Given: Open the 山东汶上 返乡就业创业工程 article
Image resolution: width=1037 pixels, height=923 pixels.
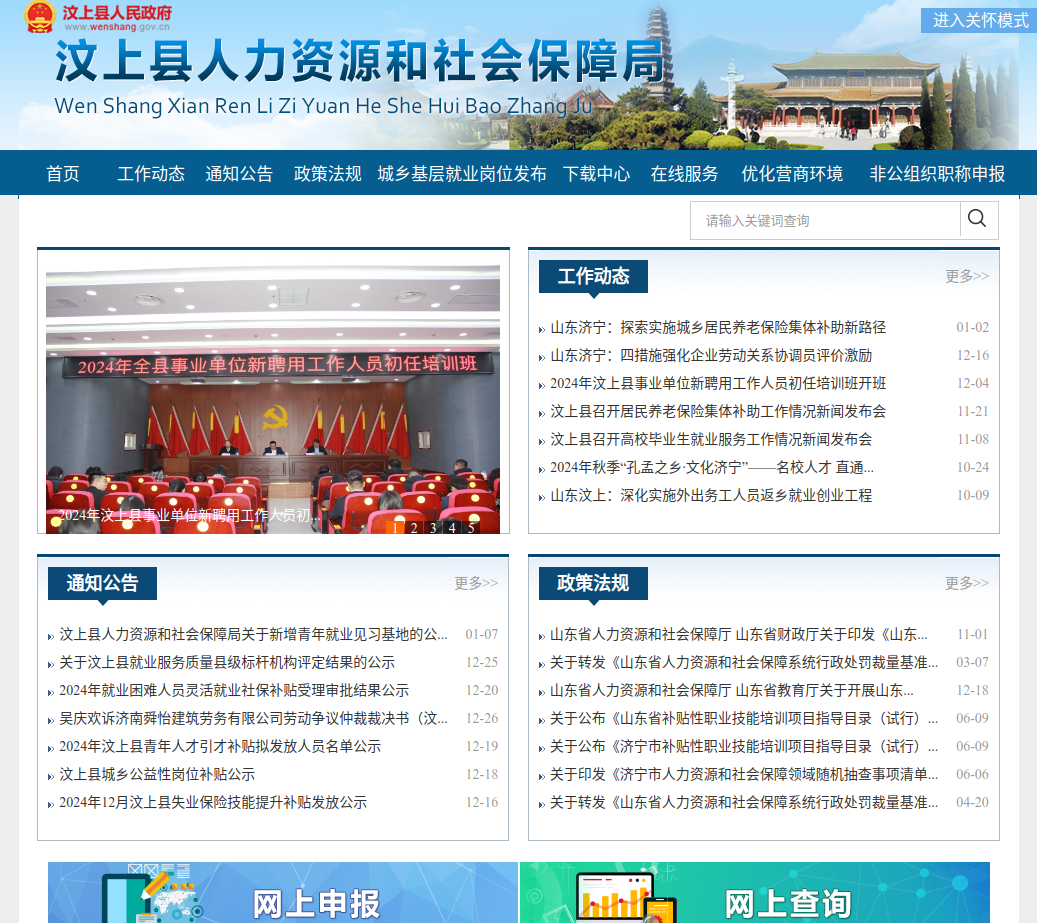Looking at the screenshot, I should 711,495.
